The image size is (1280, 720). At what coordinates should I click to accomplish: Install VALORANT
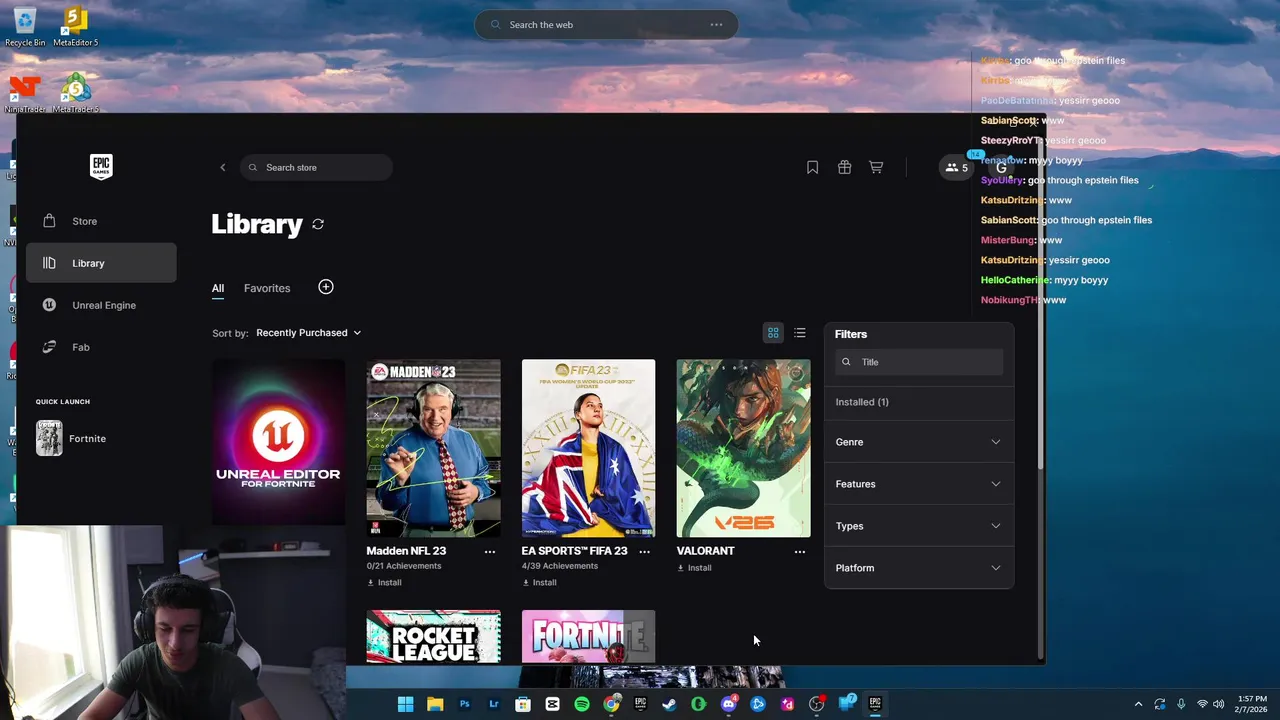694,567
